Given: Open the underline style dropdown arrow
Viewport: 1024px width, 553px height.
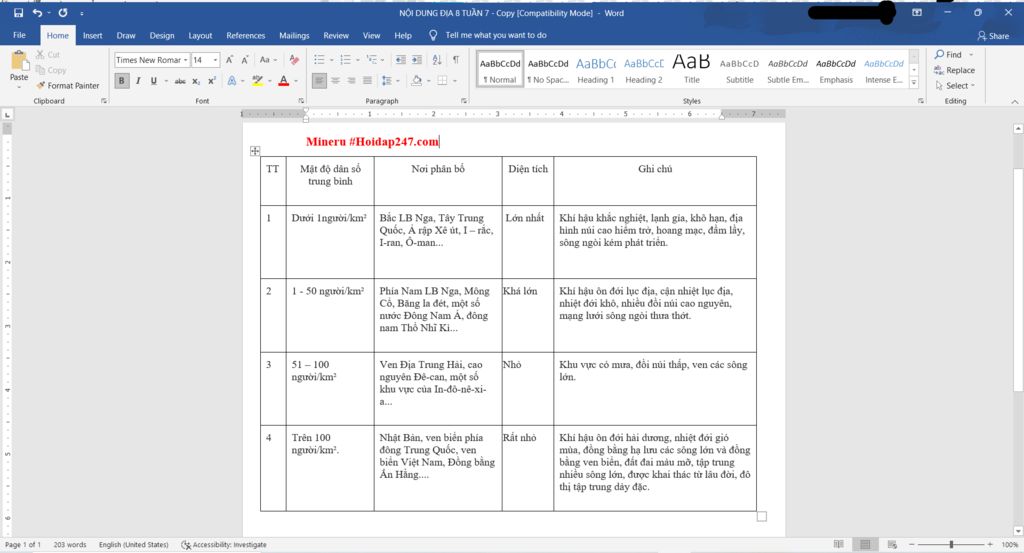Looking at the screenshot, I should (x=166, y=81).
